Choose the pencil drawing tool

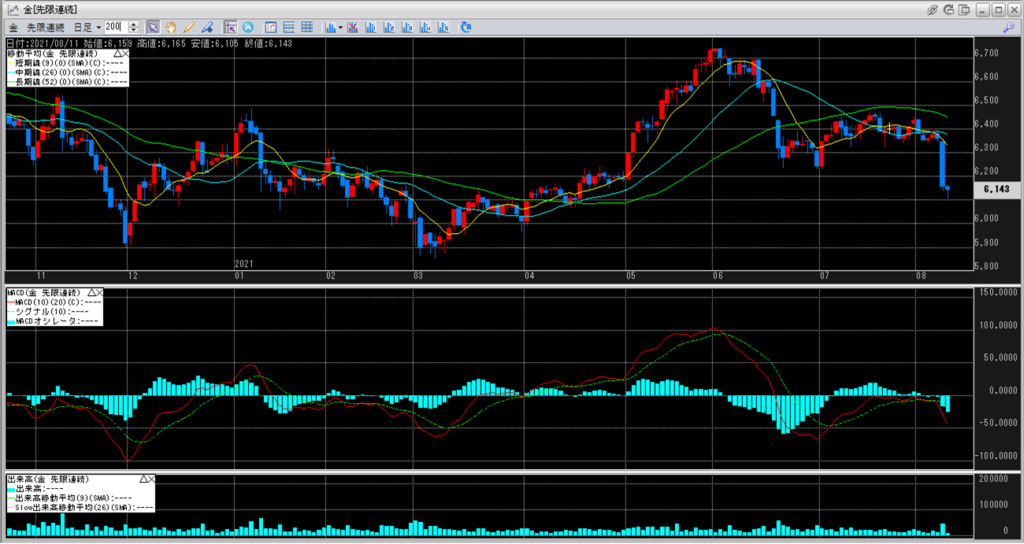pyautogui.click(x=189, y=26)
